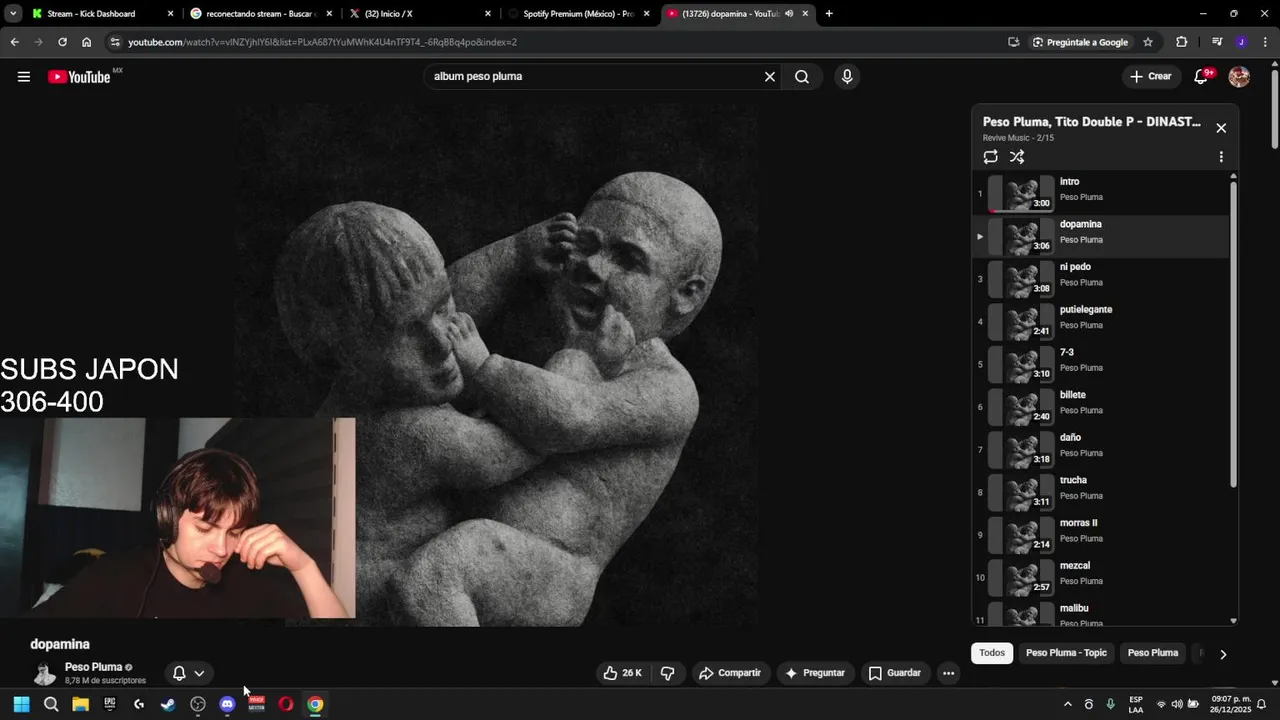1280x720 pixels.
Task: Open a new browser tab
Action: (x=829, y=14)
